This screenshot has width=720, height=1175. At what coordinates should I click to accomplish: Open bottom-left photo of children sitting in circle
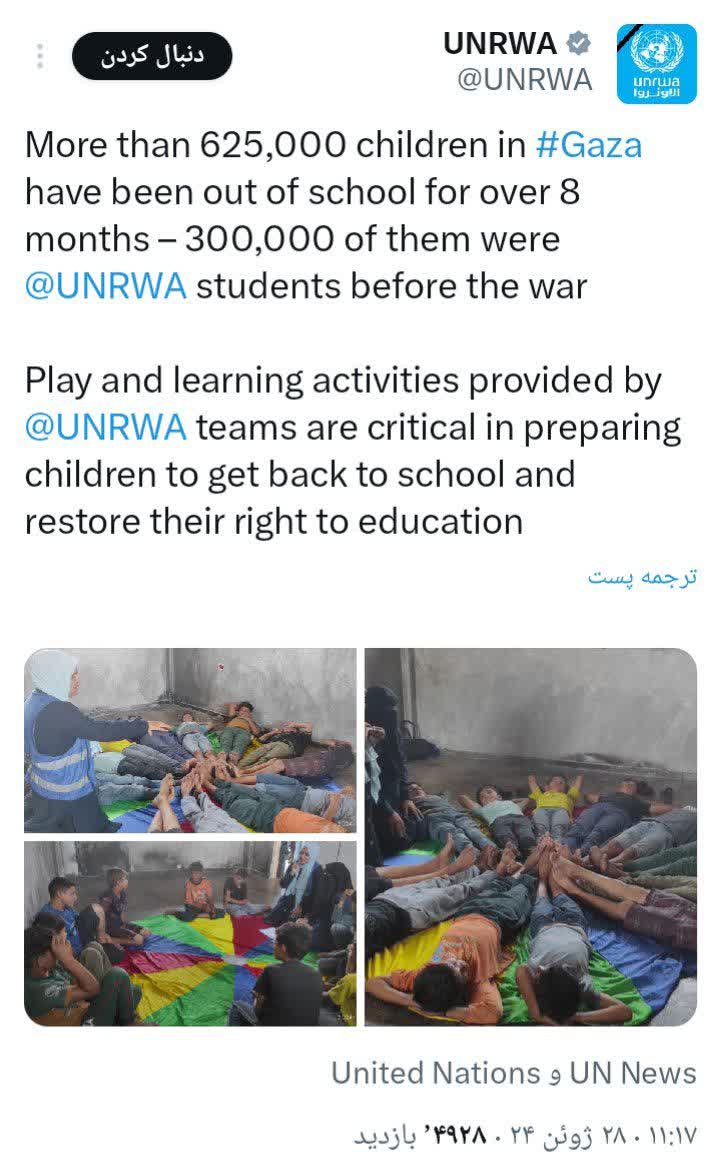point(190,934)
